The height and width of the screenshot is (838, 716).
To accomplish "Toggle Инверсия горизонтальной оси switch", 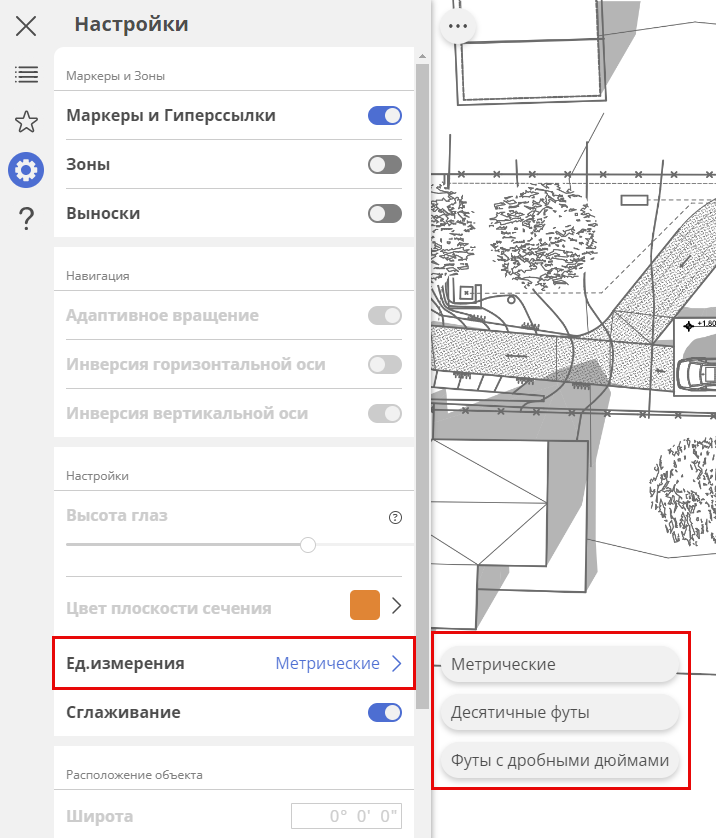I will point(385,364).
